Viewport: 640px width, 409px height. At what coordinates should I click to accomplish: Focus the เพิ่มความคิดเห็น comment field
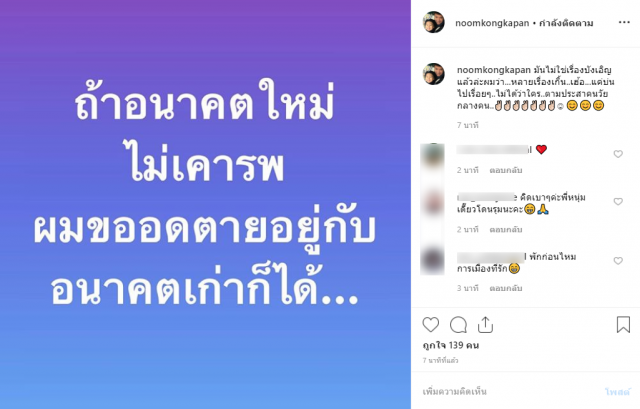tap(510, 391)
